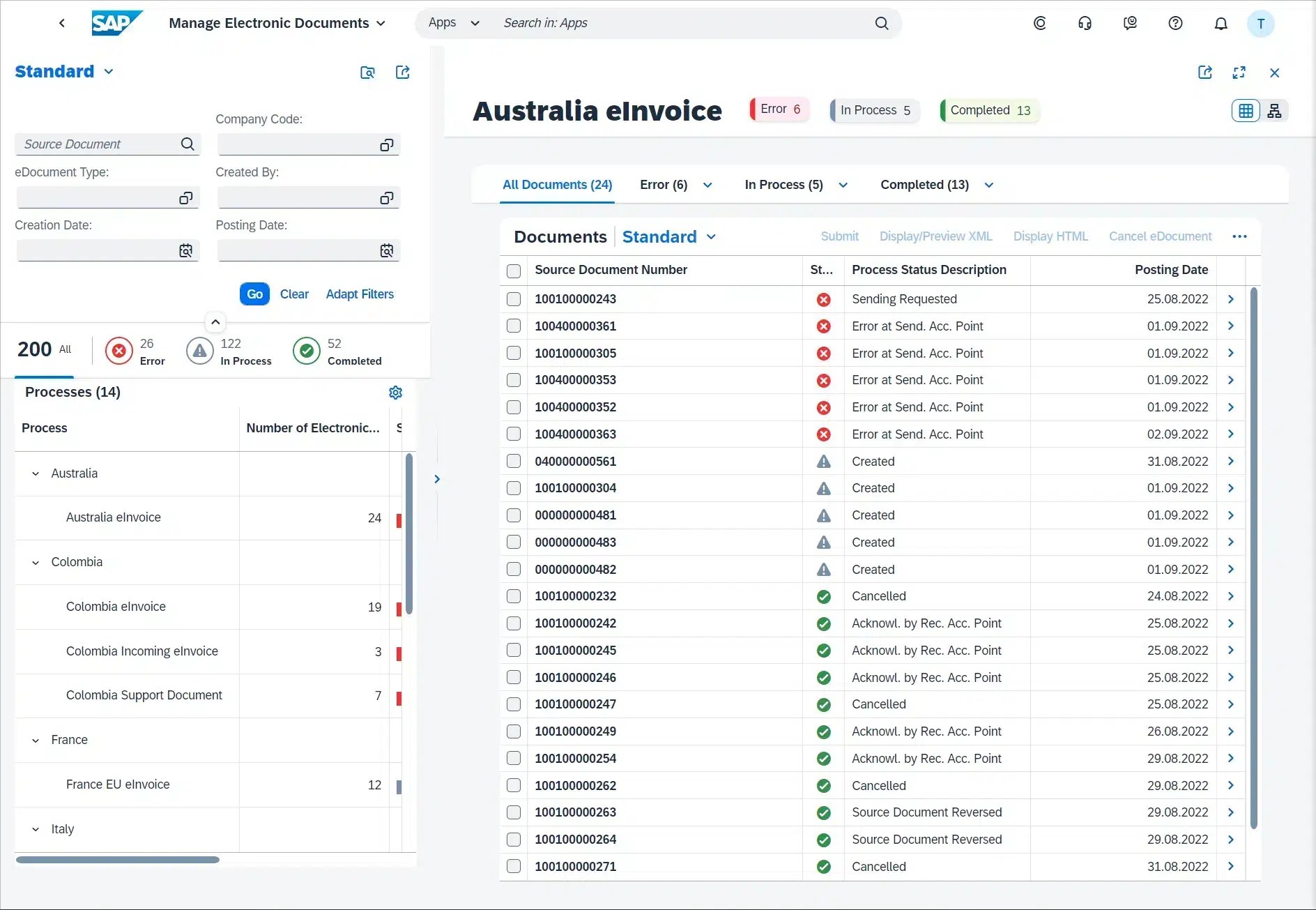Tick the row checkbox for 100100000271
This screenshot has height=910, width=1316.
pos(514,866)
